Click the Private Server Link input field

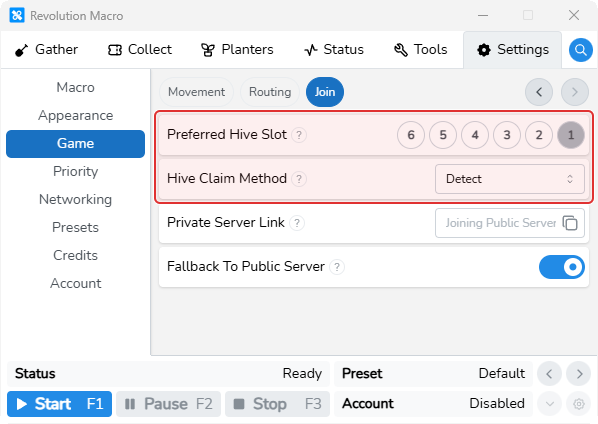pos(510,223)
